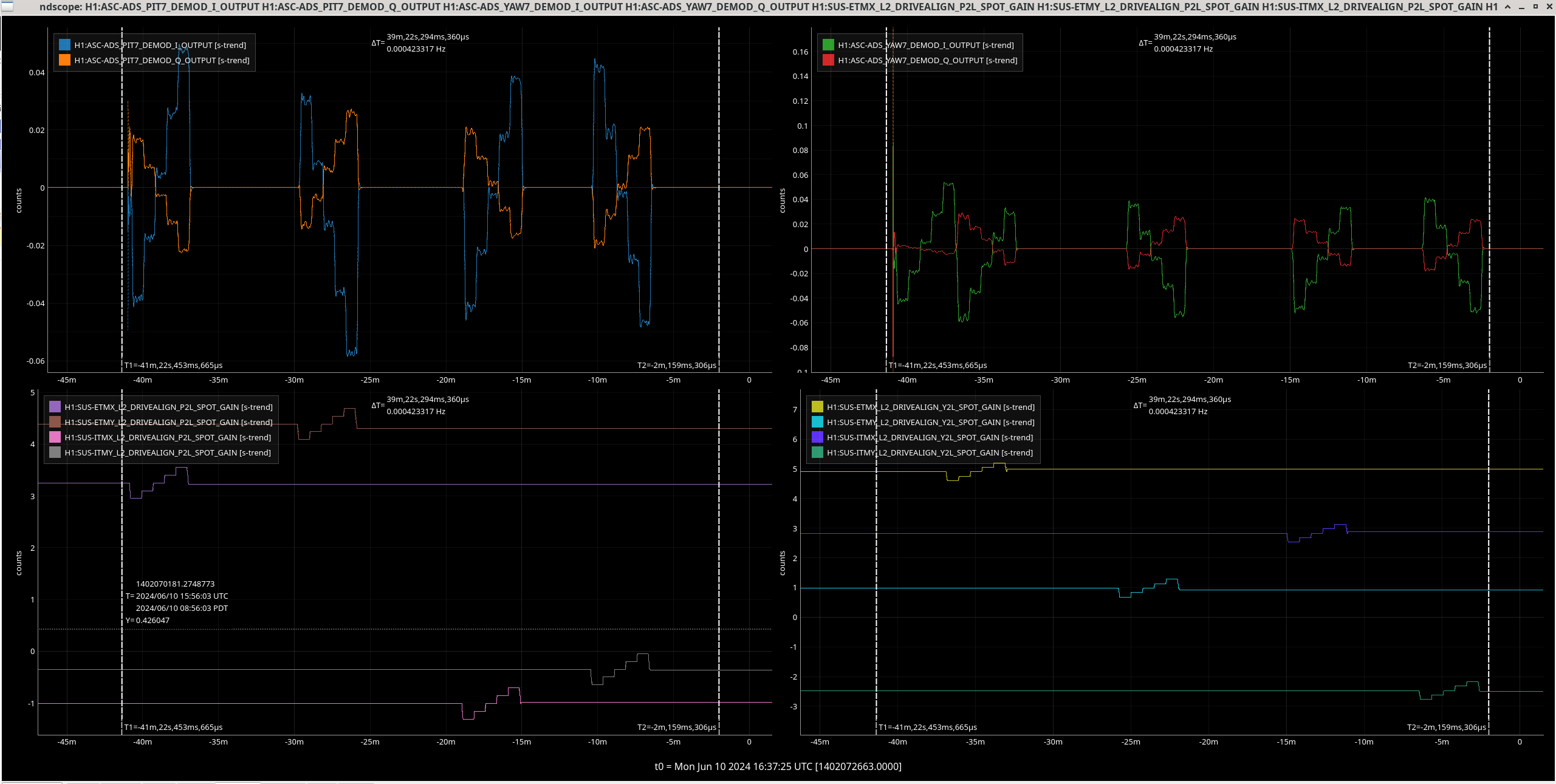The width and height of the screenshot is (1556, 784).
Task: Grab the T2 cursor label in Y2L_SPOT_GAIN plot
Action: click(1447, 727)
